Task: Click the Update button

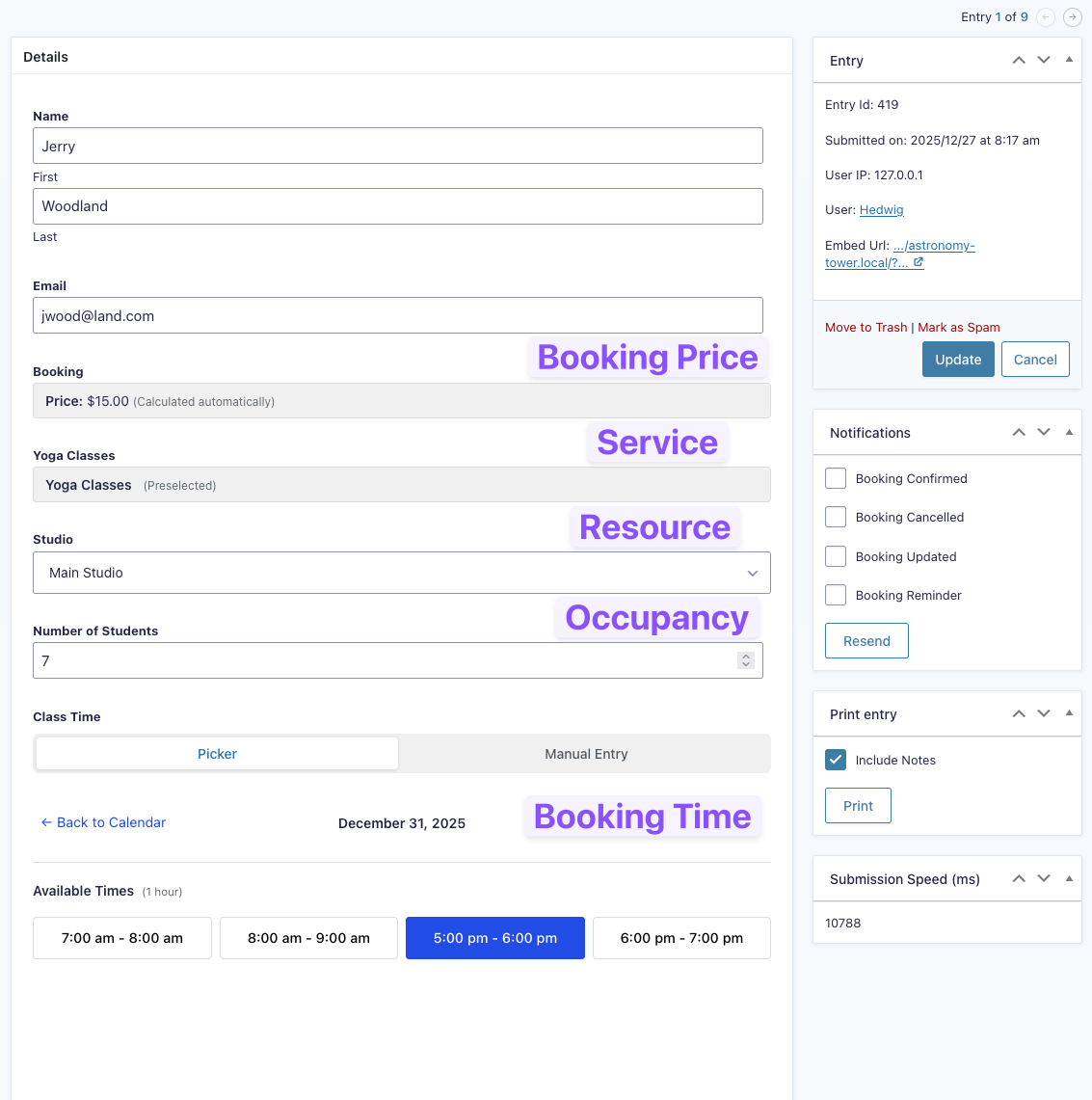Action: [x=957, y=360]
